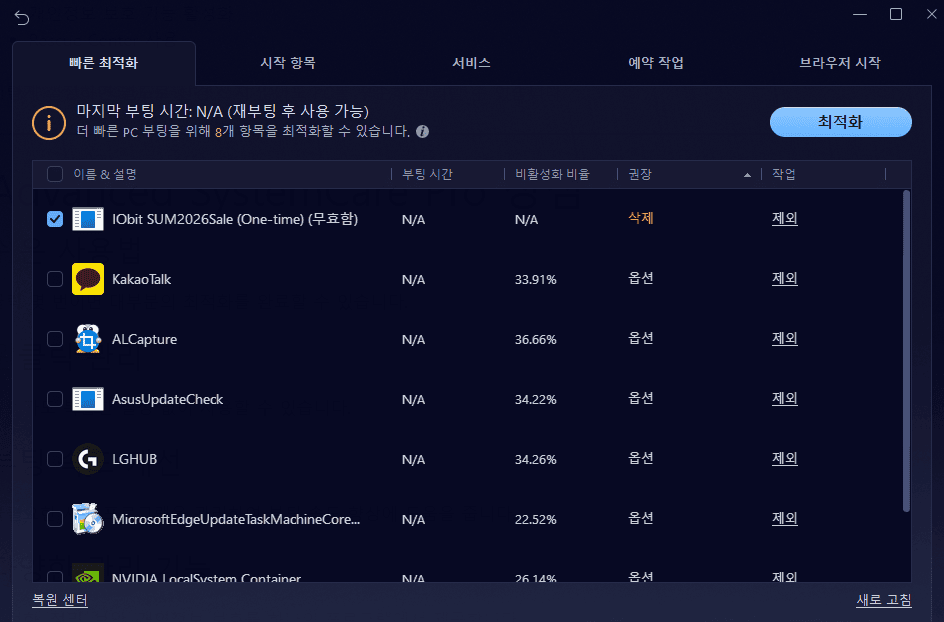Sort by 이름 & 설명 column header
The width and height of the screenshot is (944, 622).
[x=105, y=175]
